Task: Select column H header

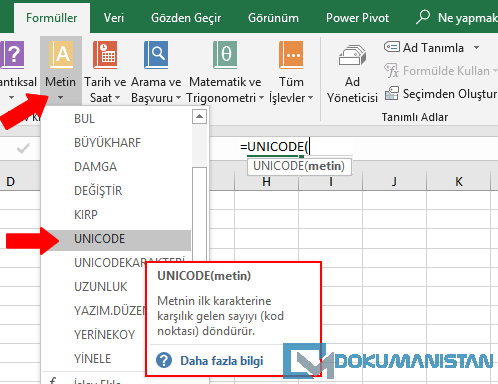Action: pyautogui.click(x=266, y=182)
